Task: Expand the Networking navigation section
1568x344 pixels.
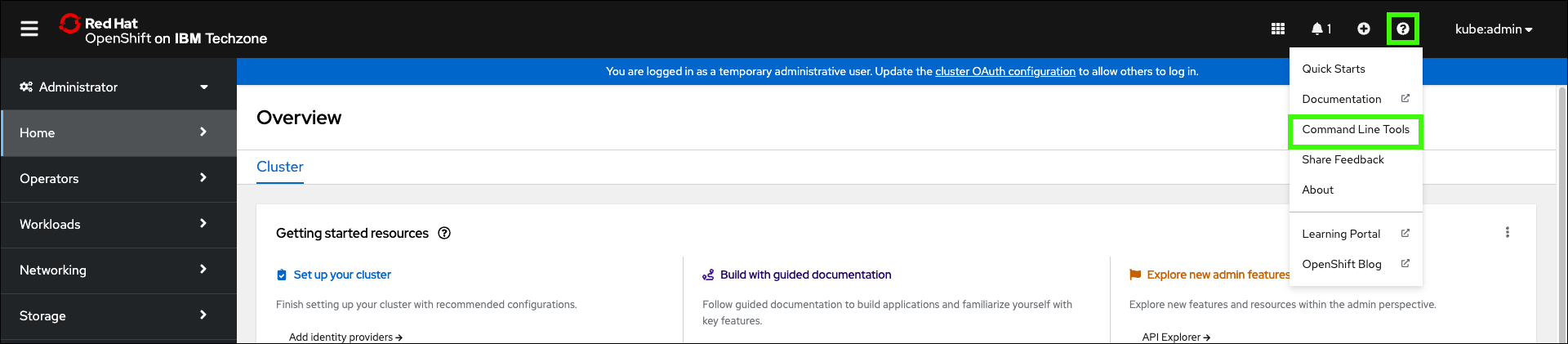Action: click(114, 270)
